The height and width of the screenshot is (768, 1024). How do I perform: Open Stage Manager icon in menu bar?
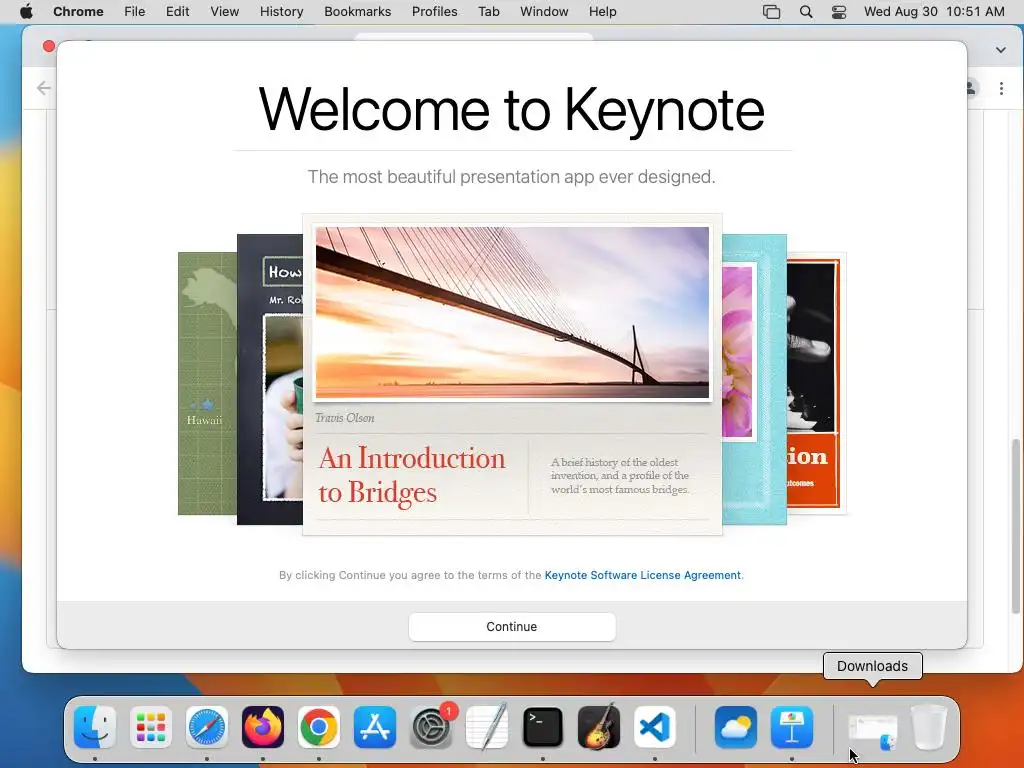tap(771, 12)
